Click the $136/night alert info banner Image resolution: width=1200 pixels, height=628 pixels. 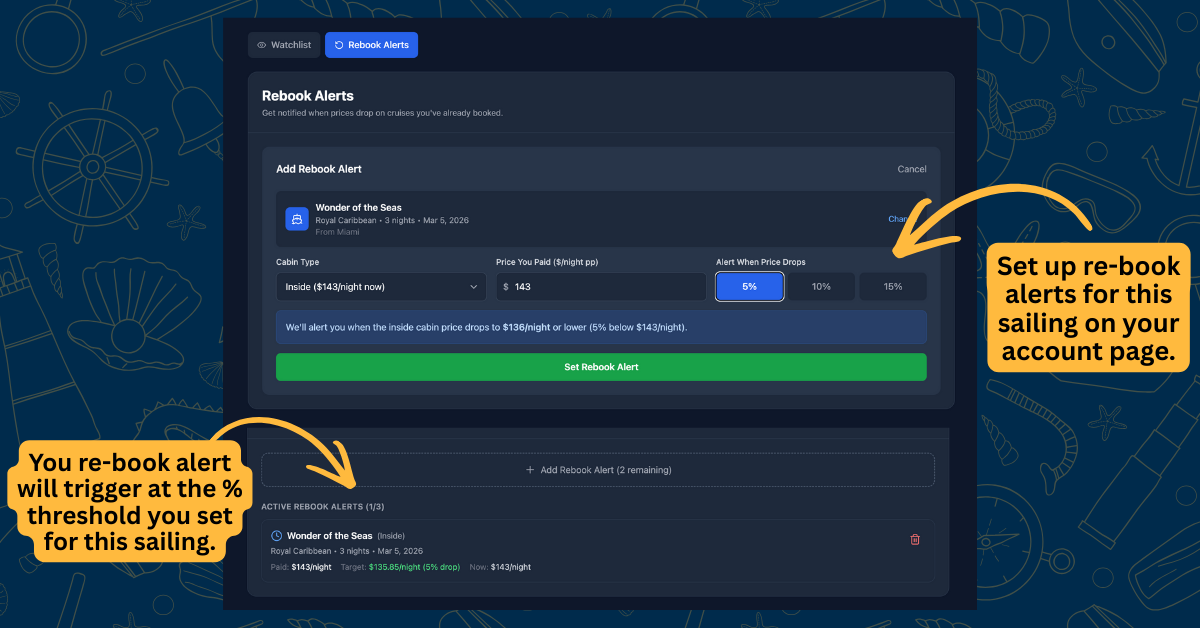pos(600,327)
